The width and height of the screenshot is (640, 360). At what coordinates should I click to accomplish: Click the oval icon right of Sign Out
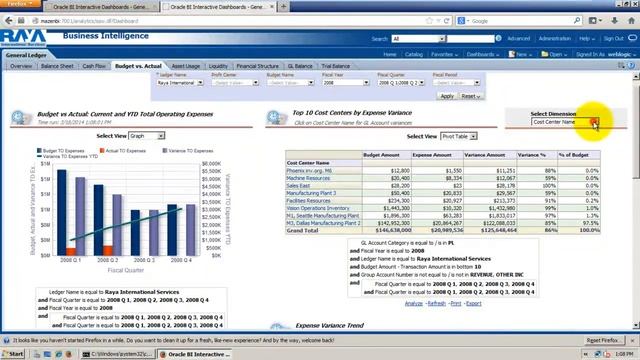click(632, 38)
